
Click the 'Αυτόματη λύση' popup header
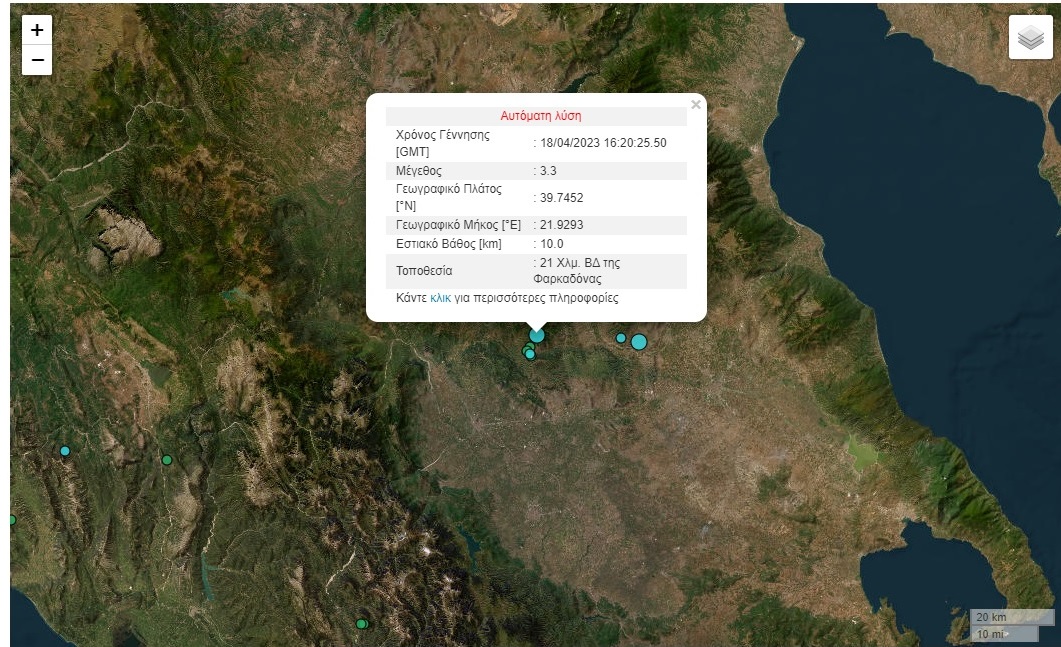coord(540,116)
